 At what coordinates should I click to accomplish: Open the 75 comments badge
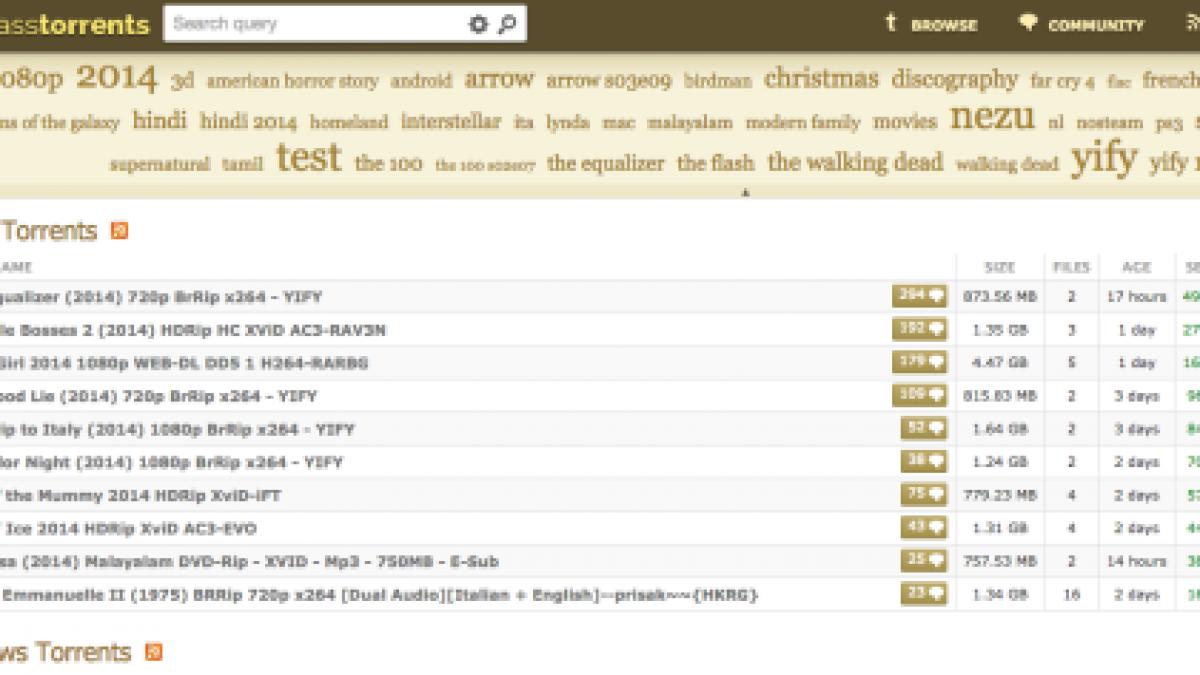point(923,495)
